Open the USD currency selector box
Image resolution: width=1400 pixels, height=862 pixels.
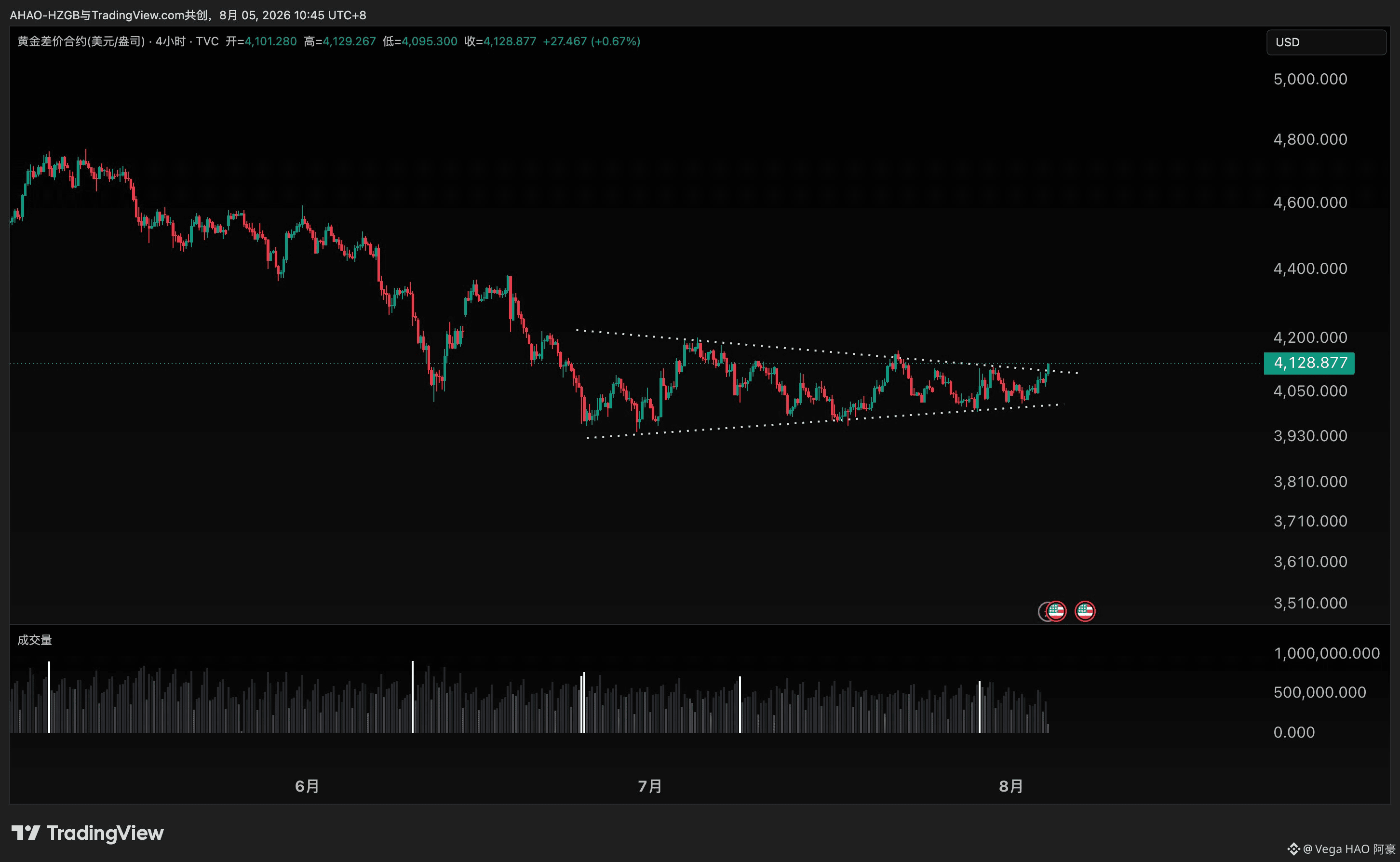coord(1326,42)
